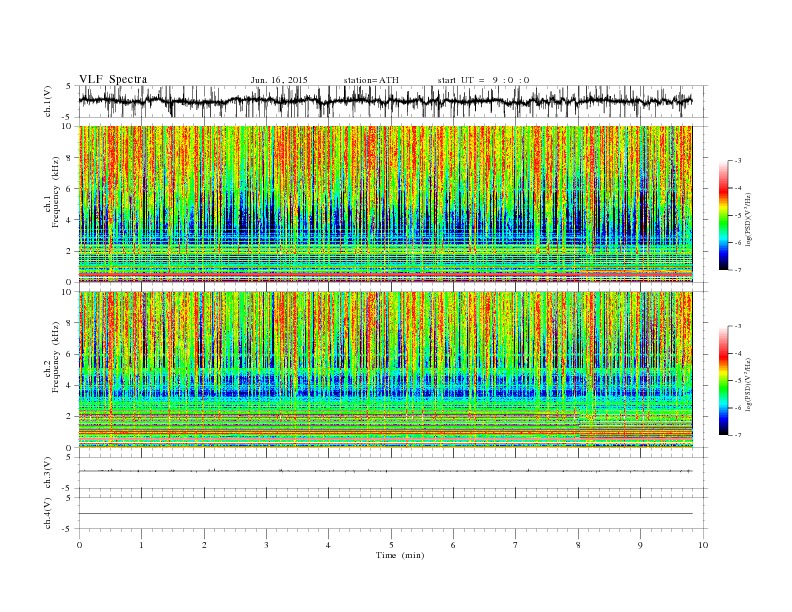
Task: Click the "-3" tick on ch.1 colorbar
Action: 737,161
